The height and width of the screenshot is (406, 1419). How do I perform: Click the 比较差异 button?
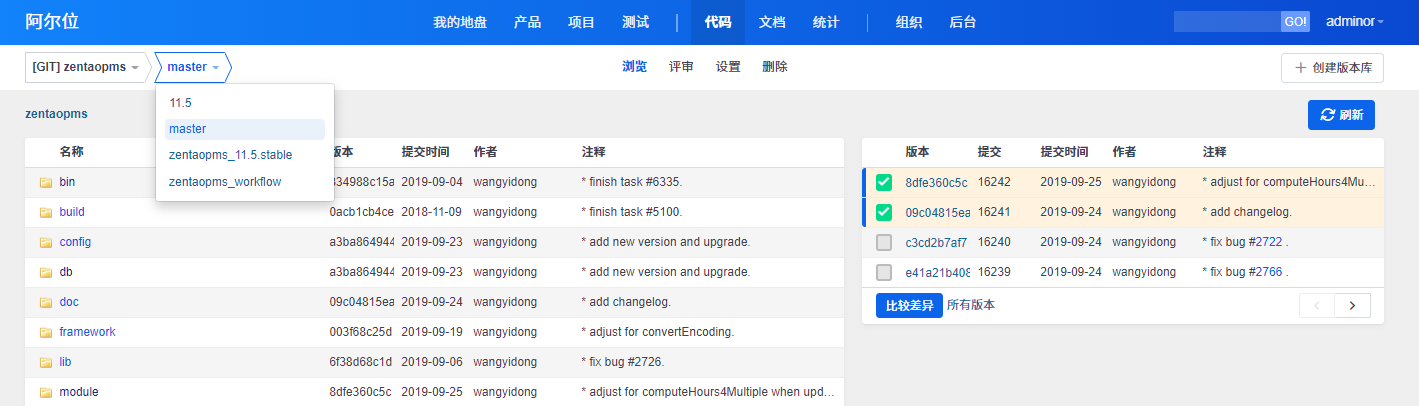tap(909, 305)
